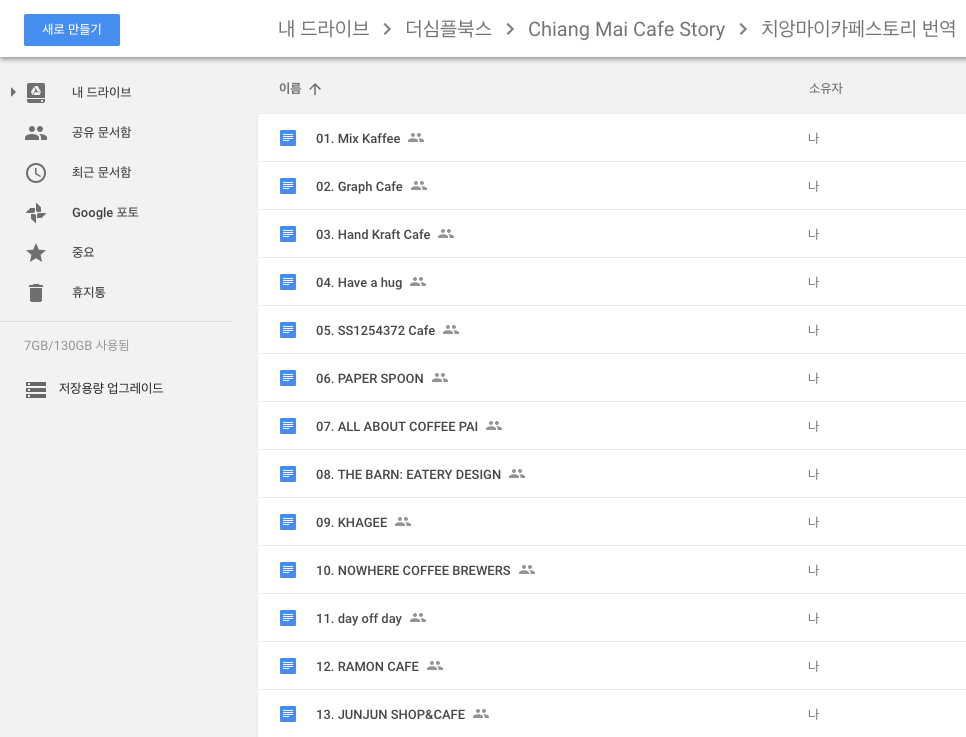The width and height of the screenshot is (966, 737).
Task: Click doc icon of 02. Graph Cafe
Action: 288,186
